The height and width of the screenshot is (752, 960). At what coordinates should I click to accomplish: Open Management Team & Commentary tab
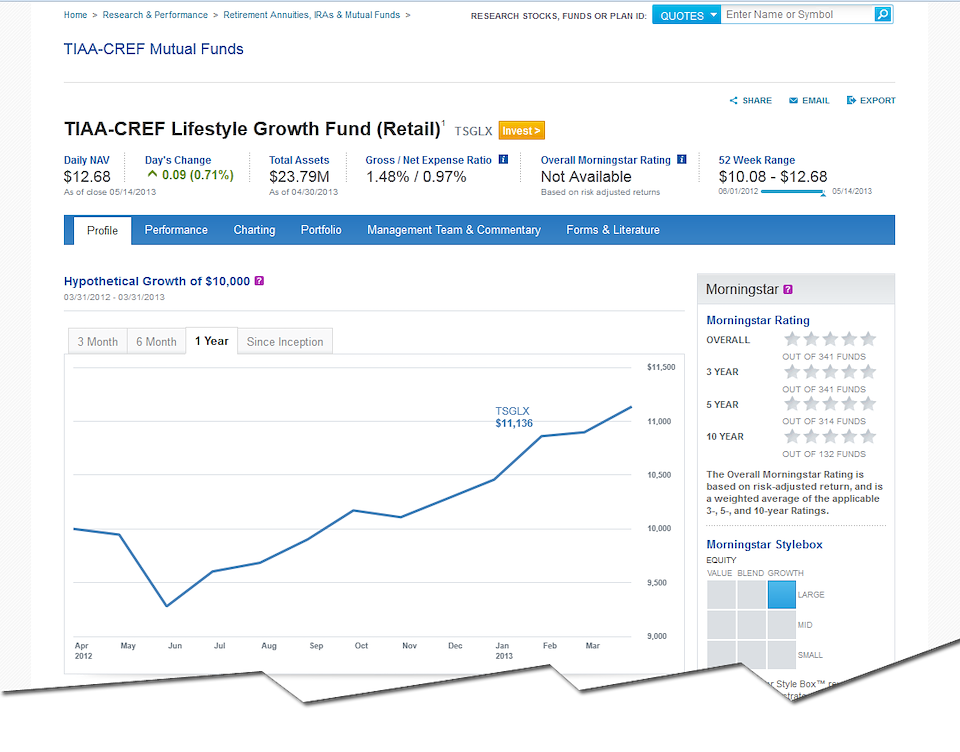[x=454, y=230]
